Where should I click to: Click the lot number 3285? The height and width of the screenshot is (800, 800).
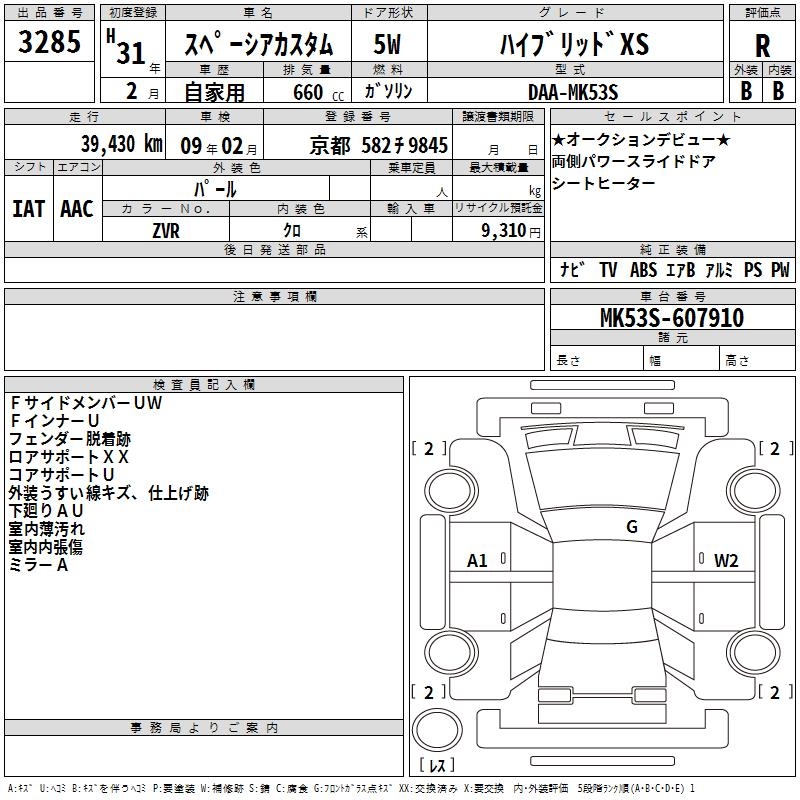(51, 44)
